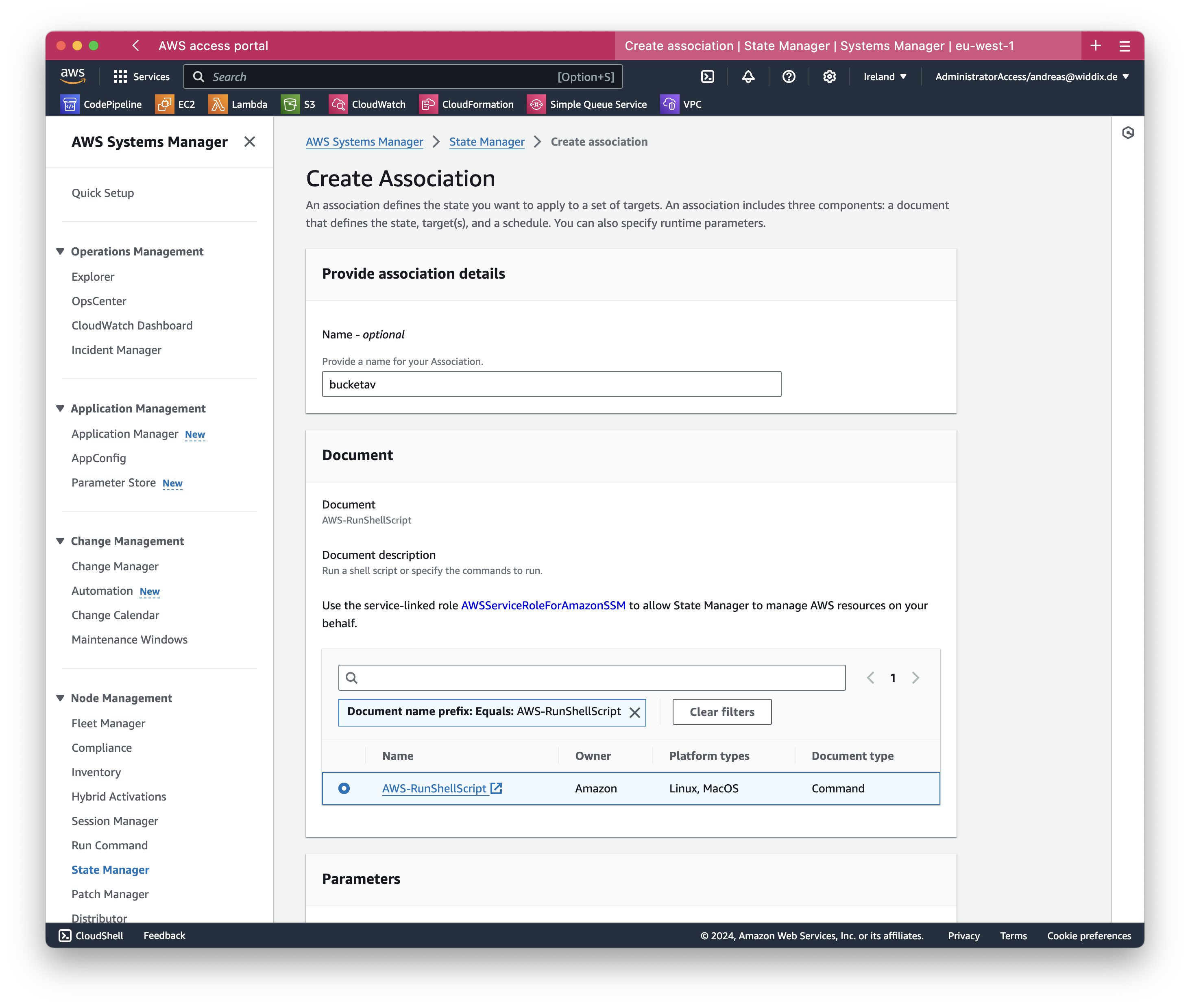The height and width of the screenshot is (1008, 1190).
Task: Collapse the Operations Management section
Action: pyautogui.click(x=60, y=251)
